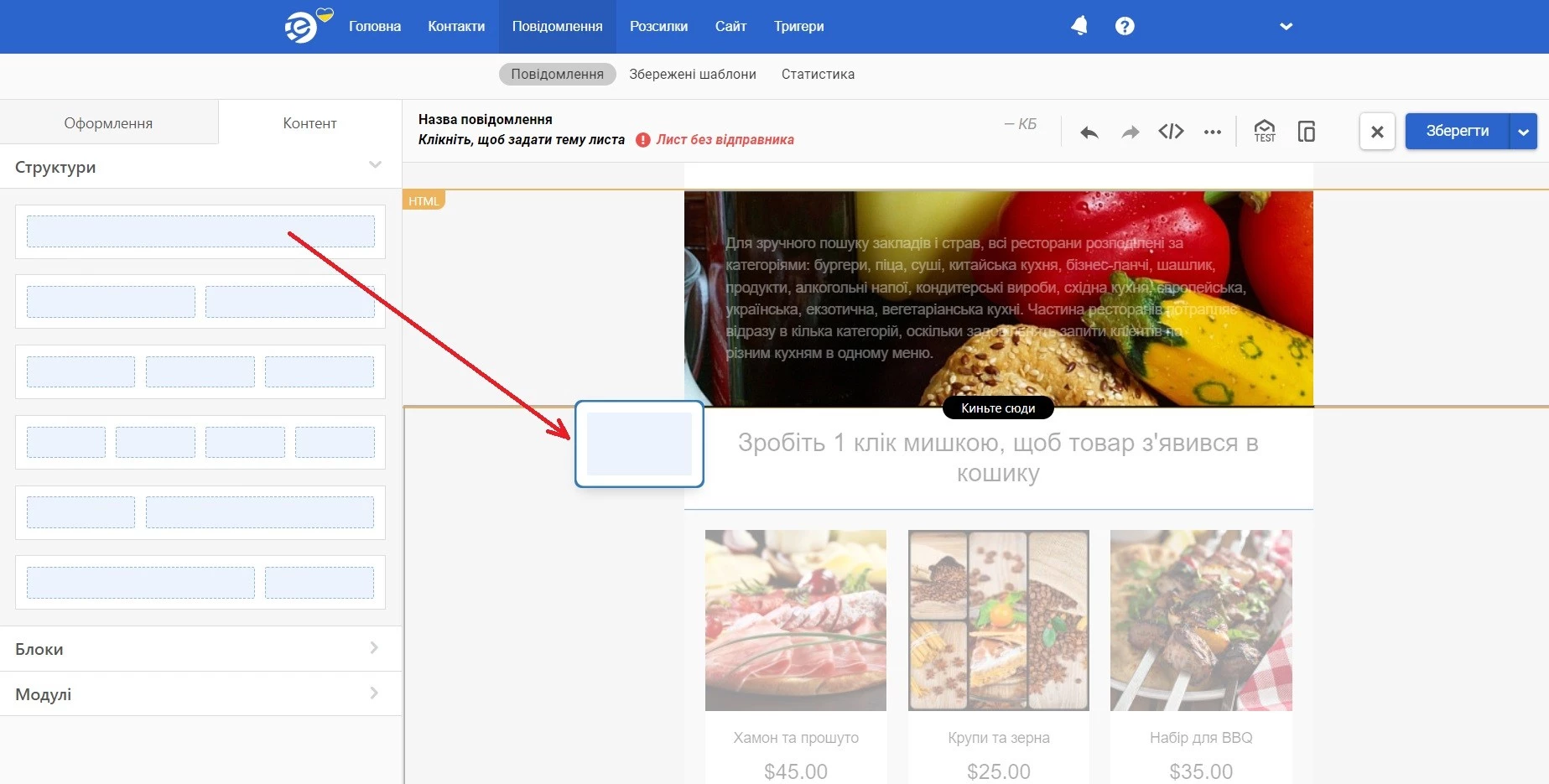This screenshot has width=1549, height=784.
Task: Click the Хамон та прошуто title
Action: click(796, 738)
